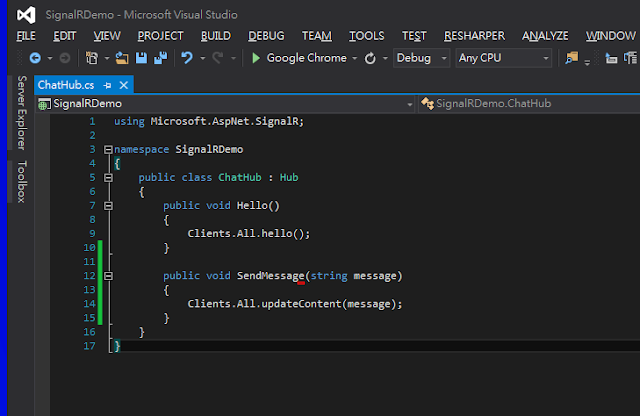Save the file with the Save icon

click(141, 58)
